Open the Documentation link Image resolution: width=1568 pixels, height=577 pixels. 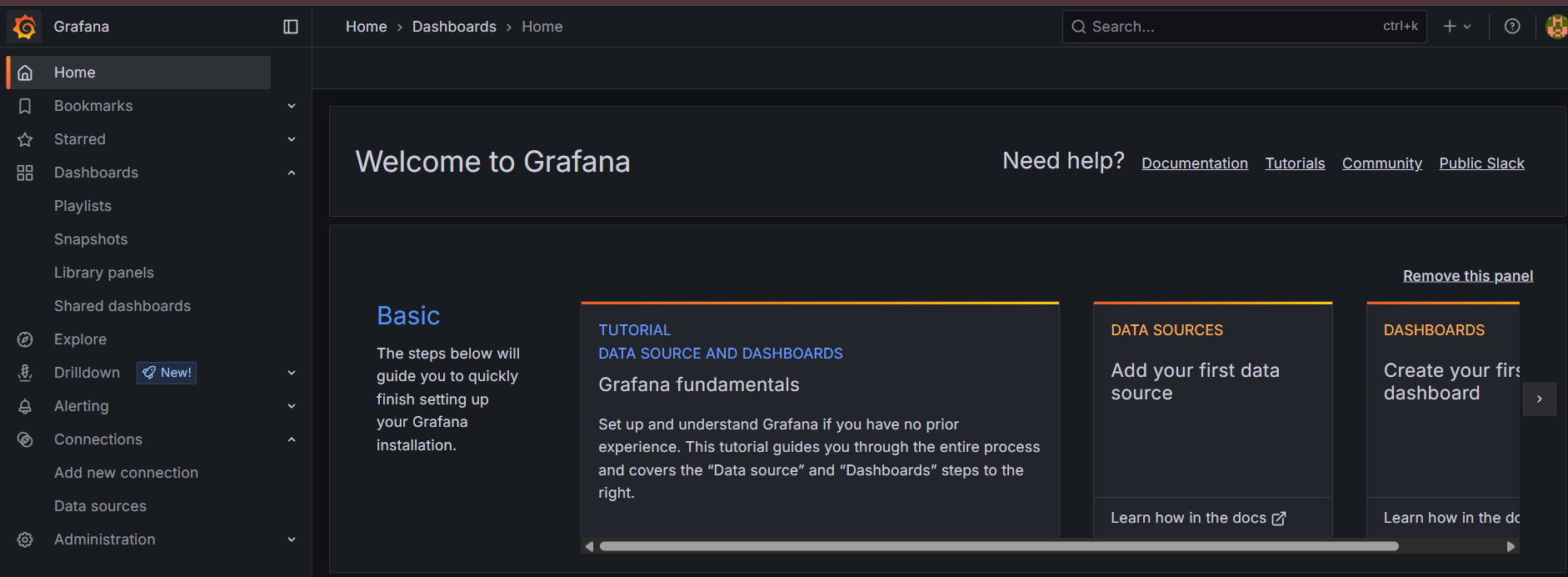coord(1195,163)
